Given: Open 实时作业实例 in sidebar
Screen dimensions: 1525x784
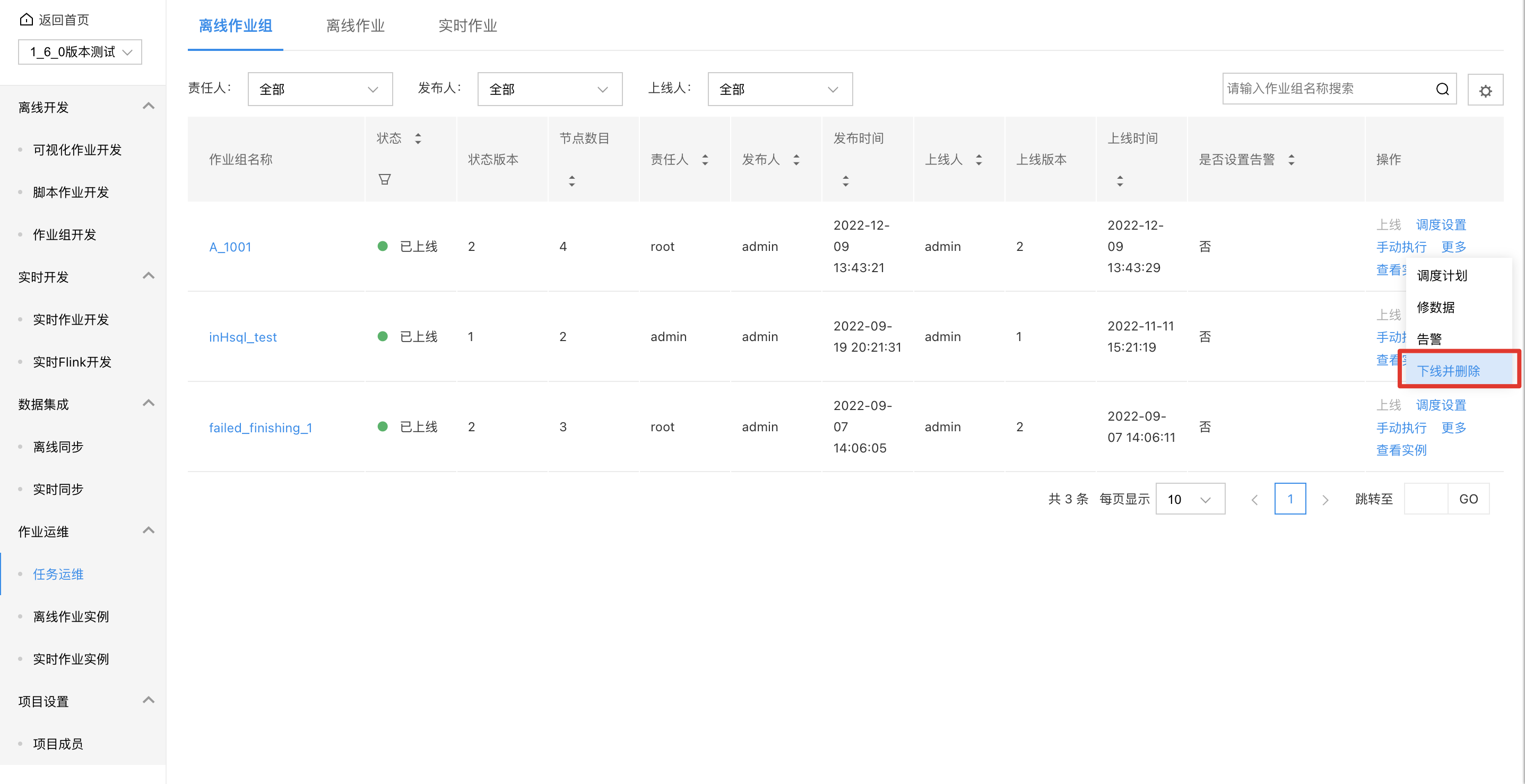Looking at the screenshot, I should 71,659.
